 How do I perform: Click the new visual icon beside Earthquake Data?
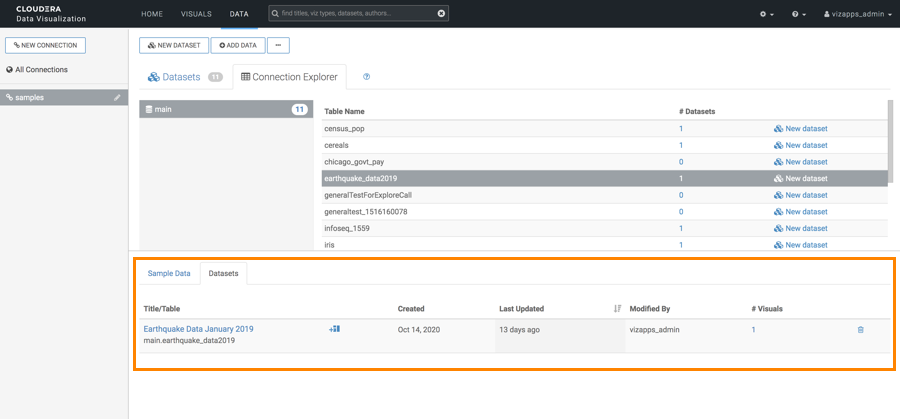334,328
